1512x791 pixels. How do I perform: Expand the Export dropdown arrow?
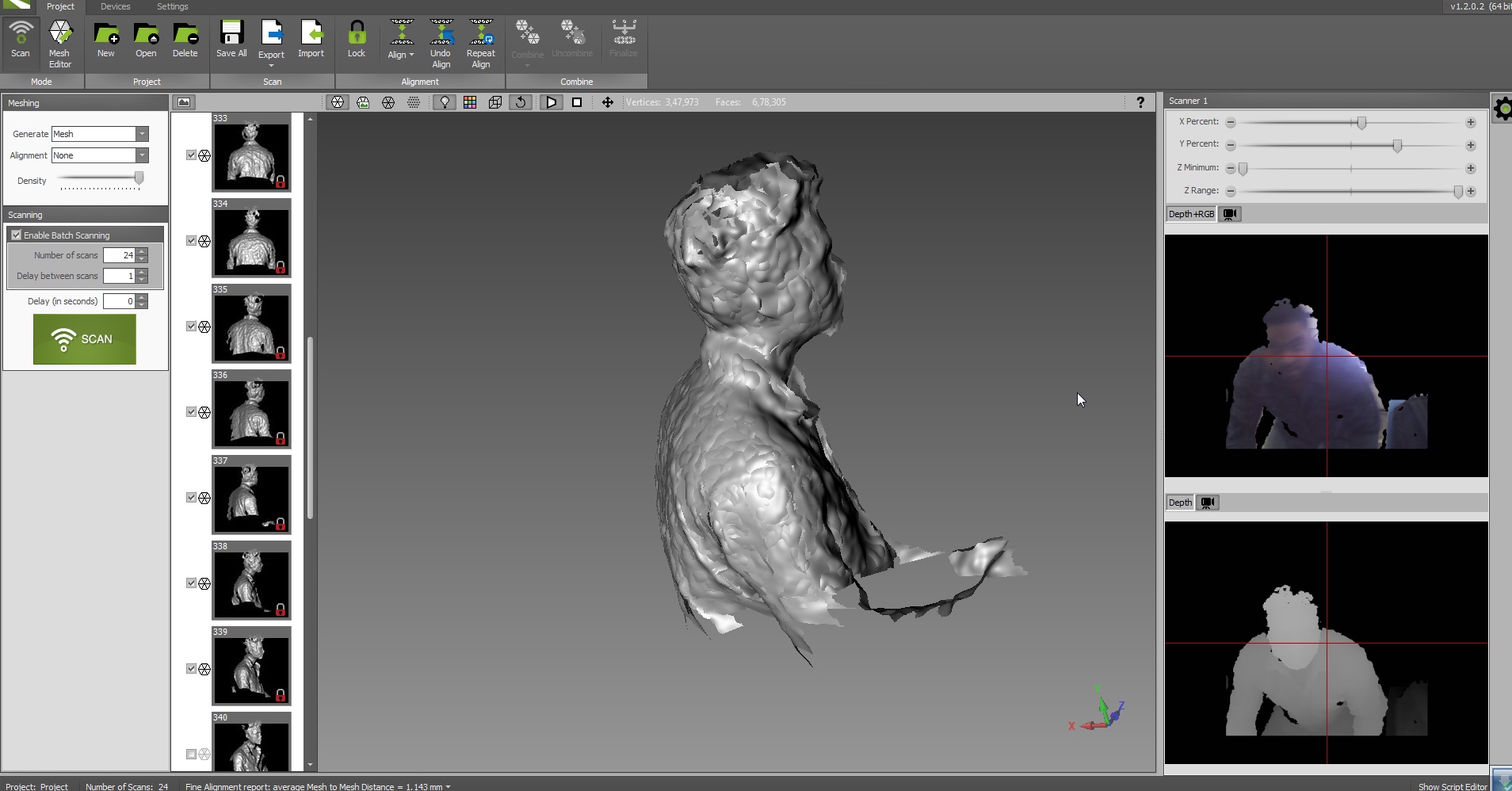tap(271, 66)
